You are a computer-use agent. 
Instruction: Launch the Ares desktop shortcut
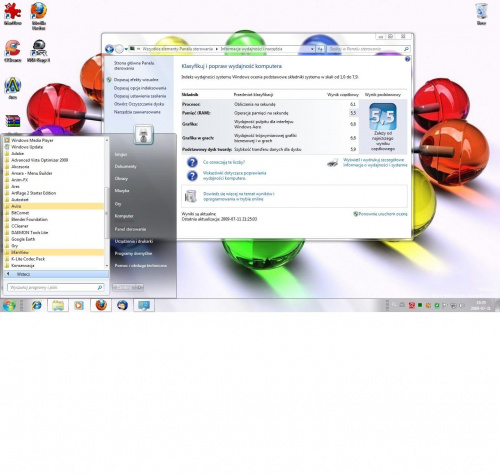point(13,88)
